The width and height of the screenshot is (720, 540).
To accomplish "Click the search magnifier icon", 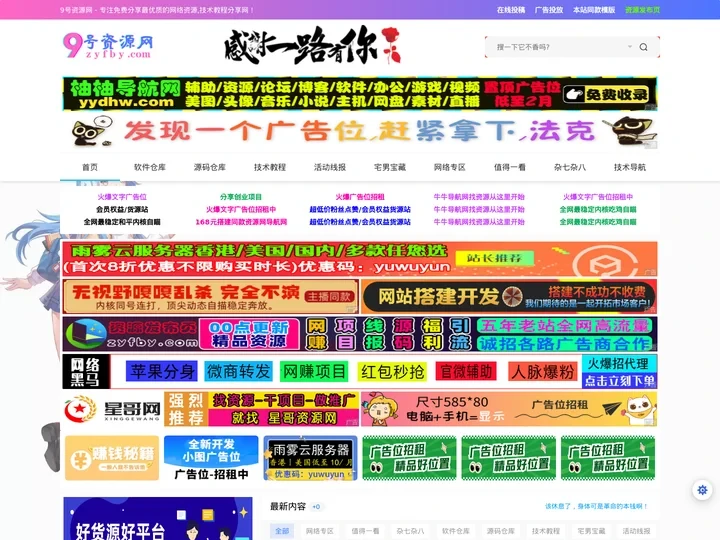I will tap(643, 47).
